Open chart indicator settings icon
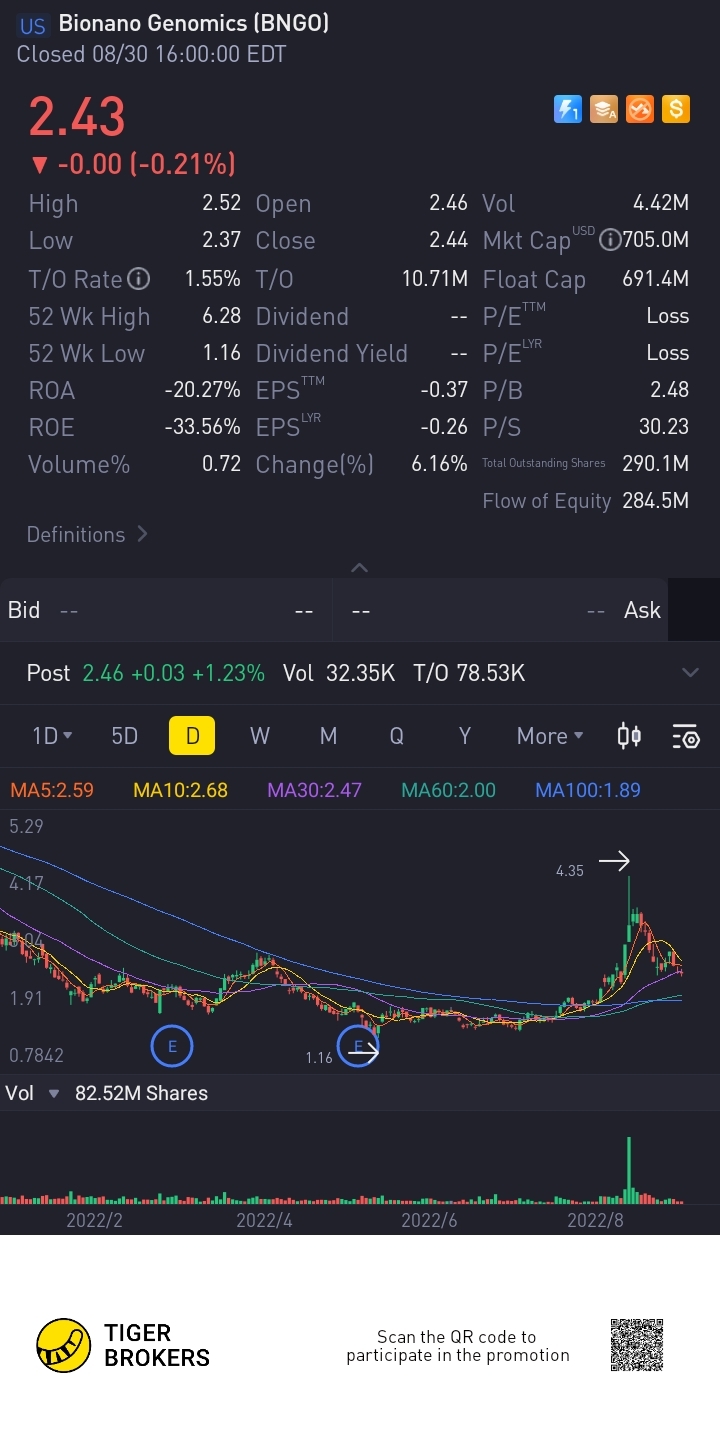The width and height of the screenshot is (720, 1456). [686, 737]
